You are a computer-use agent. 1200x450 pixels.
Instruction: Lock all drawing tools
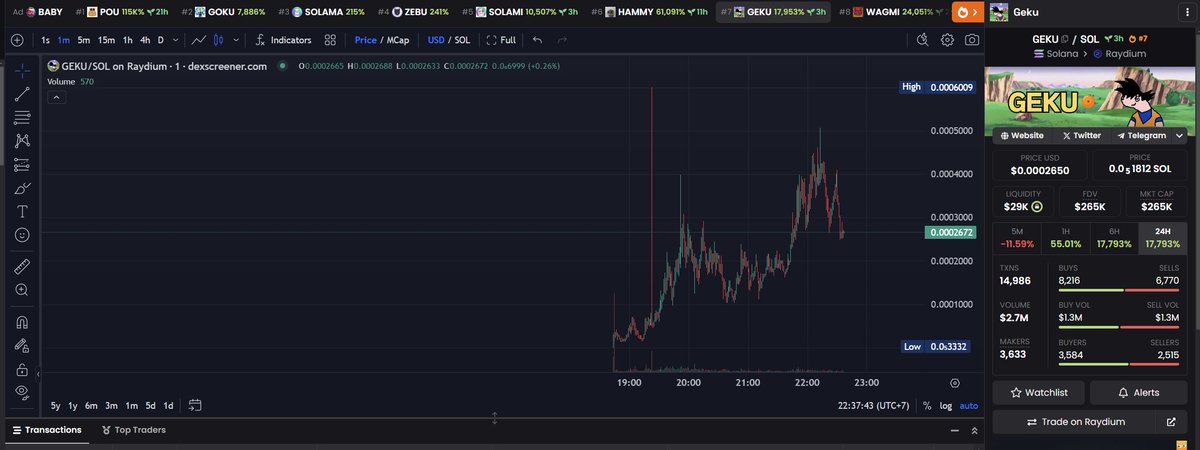(22, 369)
